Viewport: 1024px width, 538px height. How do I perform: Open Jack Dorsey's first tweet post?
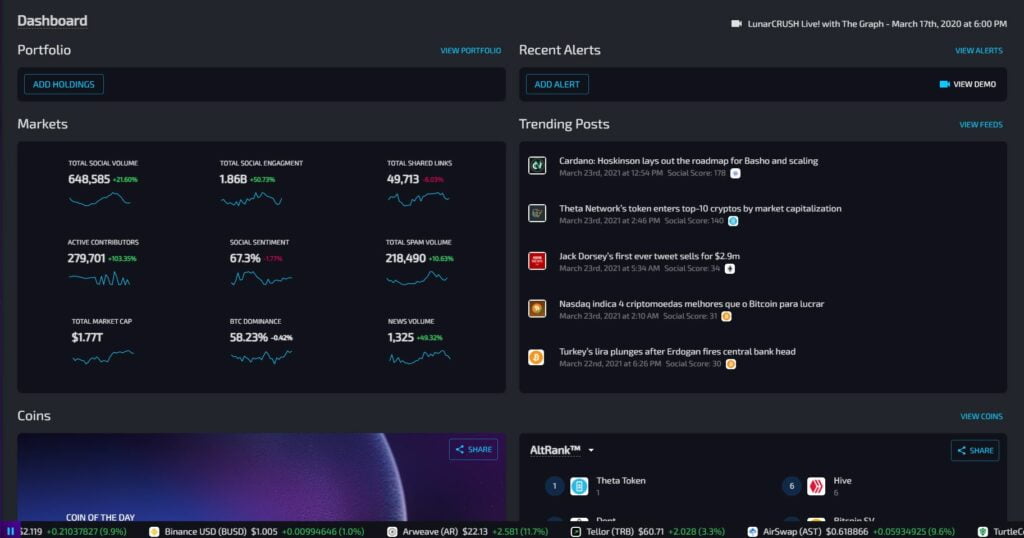click(x=649, y=256)
